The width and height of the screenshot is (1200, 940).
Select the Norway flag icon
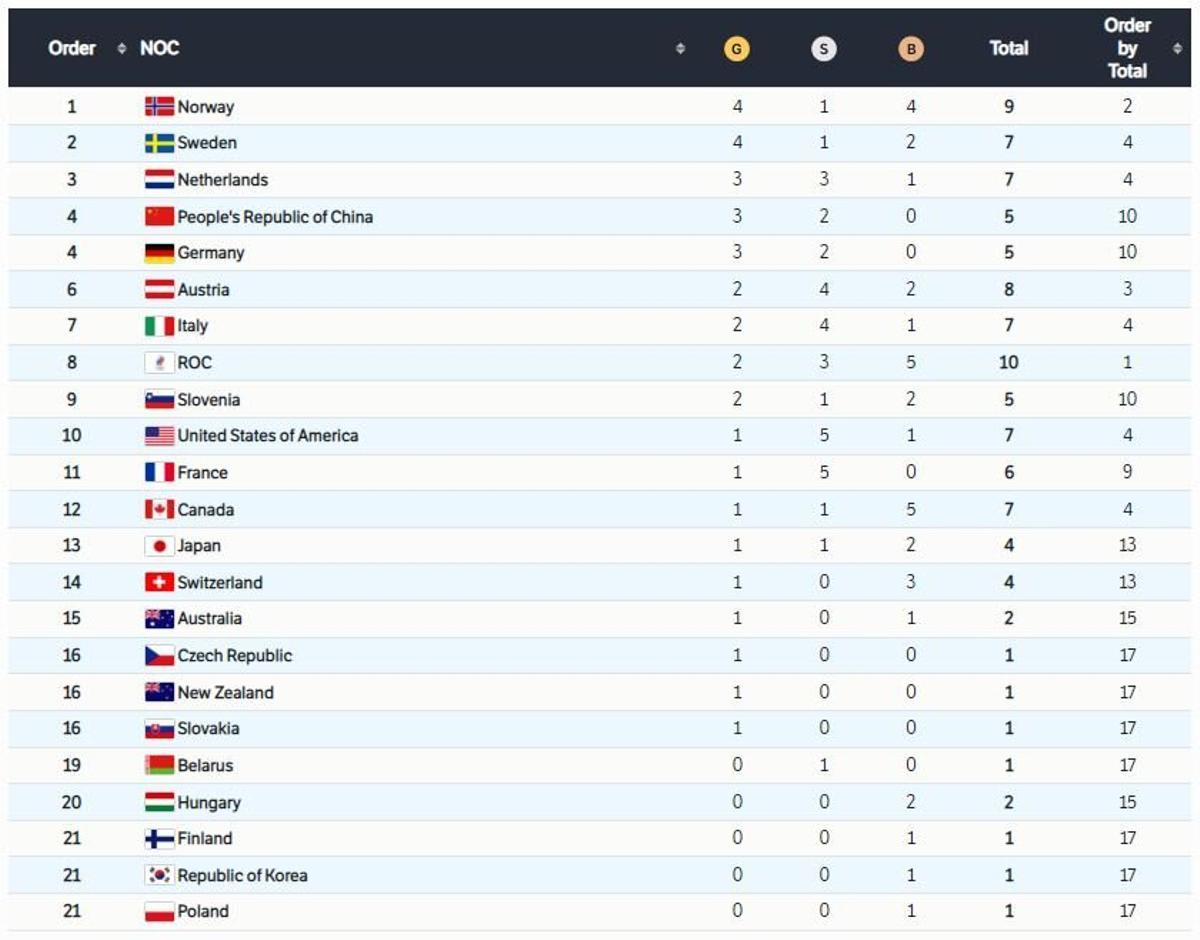click(x=157, y=105)
